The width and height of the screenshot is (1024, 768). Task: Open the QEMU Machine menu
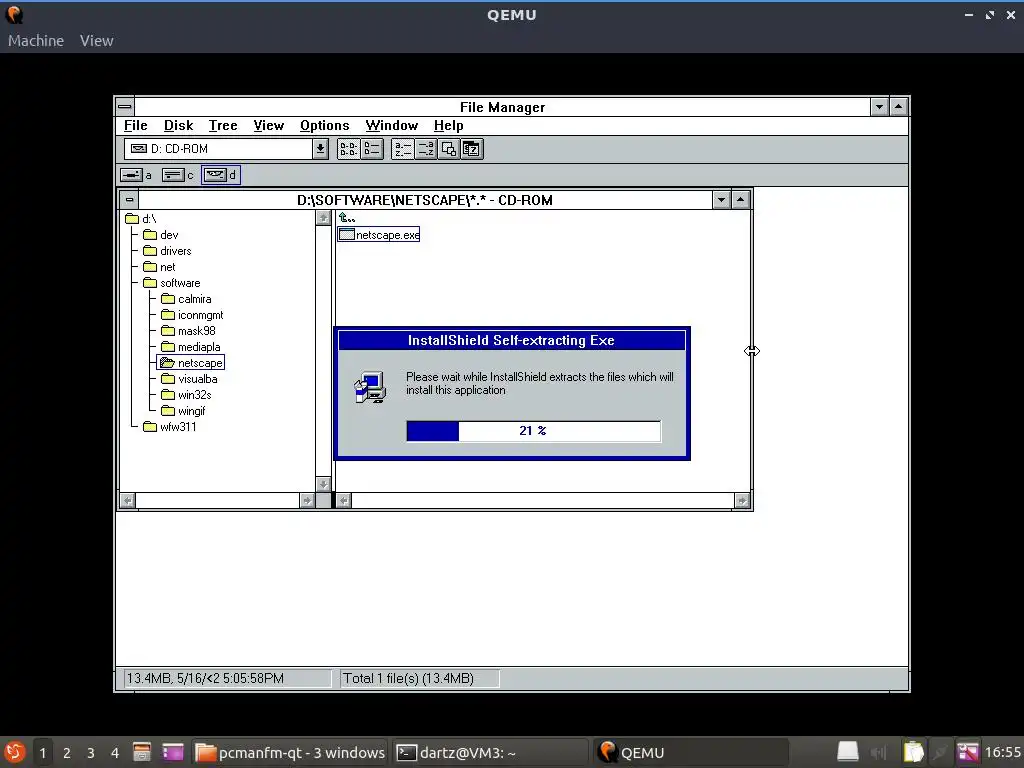click(x=36, y=40)
